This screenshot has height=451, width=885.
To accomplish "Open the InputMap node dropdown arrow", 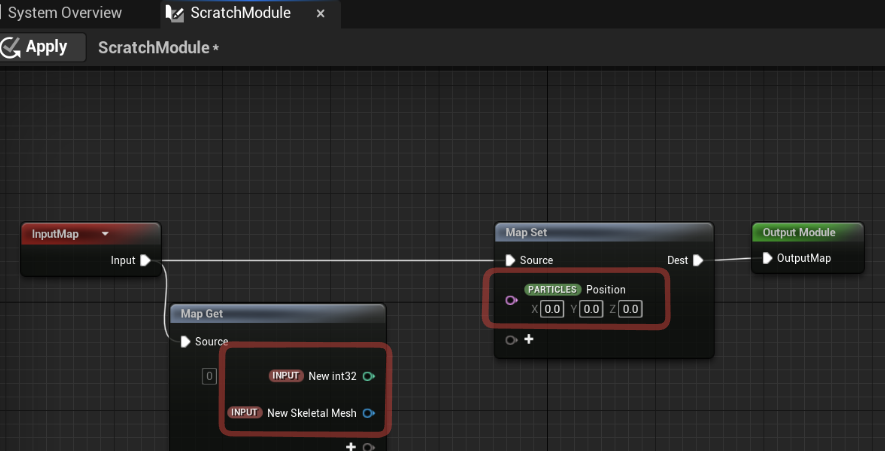I will click(x=105, y=234).
